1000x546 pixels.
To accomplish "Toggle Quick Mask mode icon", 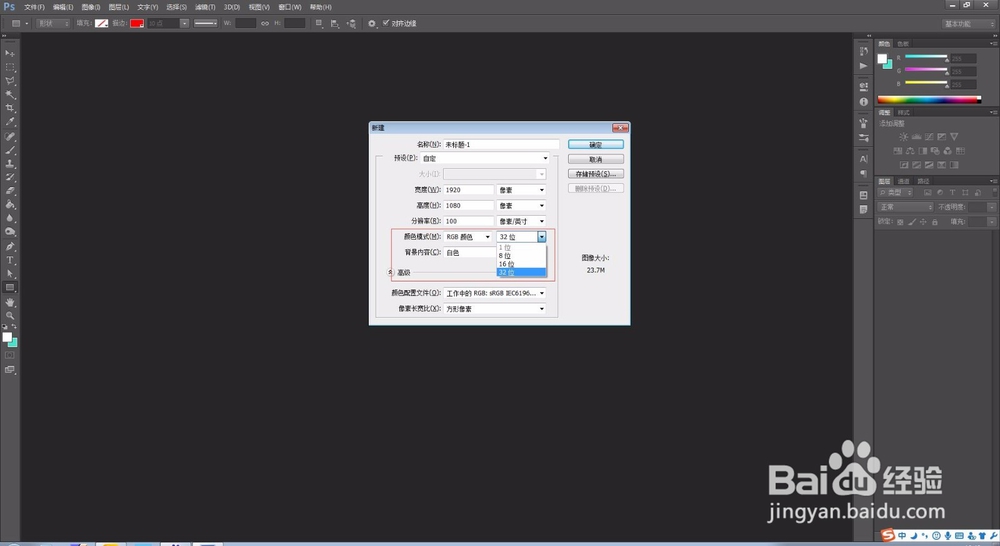I will (x=10, y=355).
